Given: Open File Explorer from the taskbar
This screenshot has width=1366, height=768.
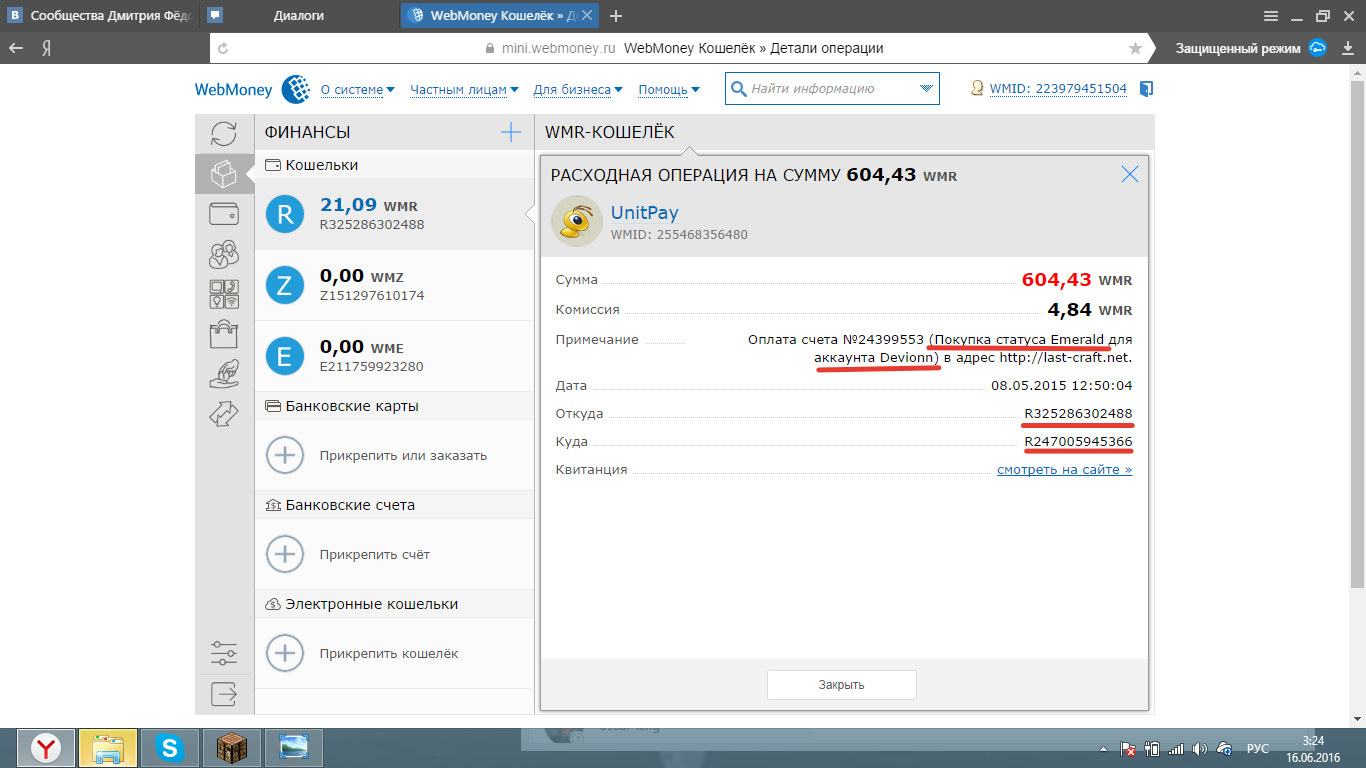Looking at the screenshot, I should [108, 748].
